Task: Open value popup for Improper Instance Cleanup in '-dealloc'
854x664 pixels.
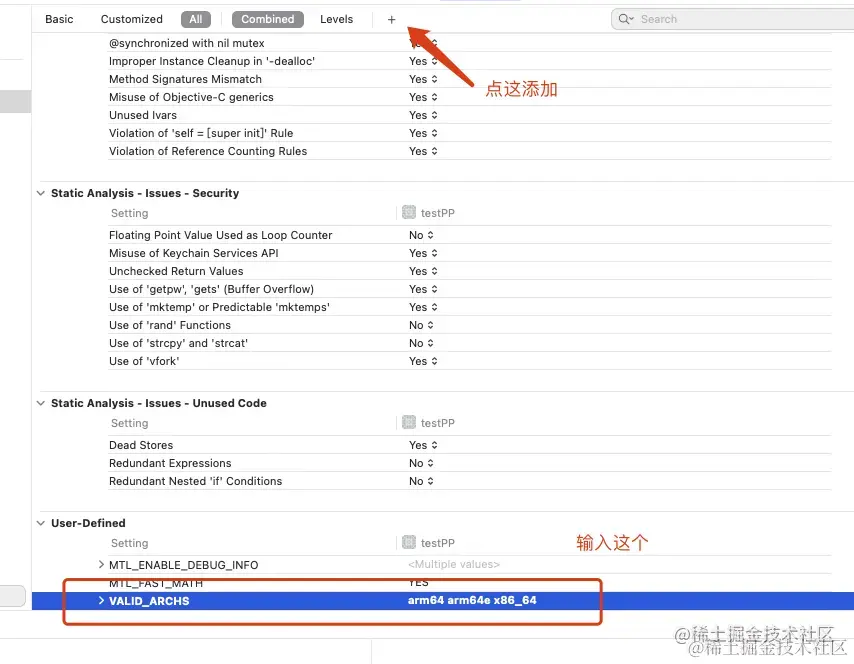Action: tap(423, 61)
